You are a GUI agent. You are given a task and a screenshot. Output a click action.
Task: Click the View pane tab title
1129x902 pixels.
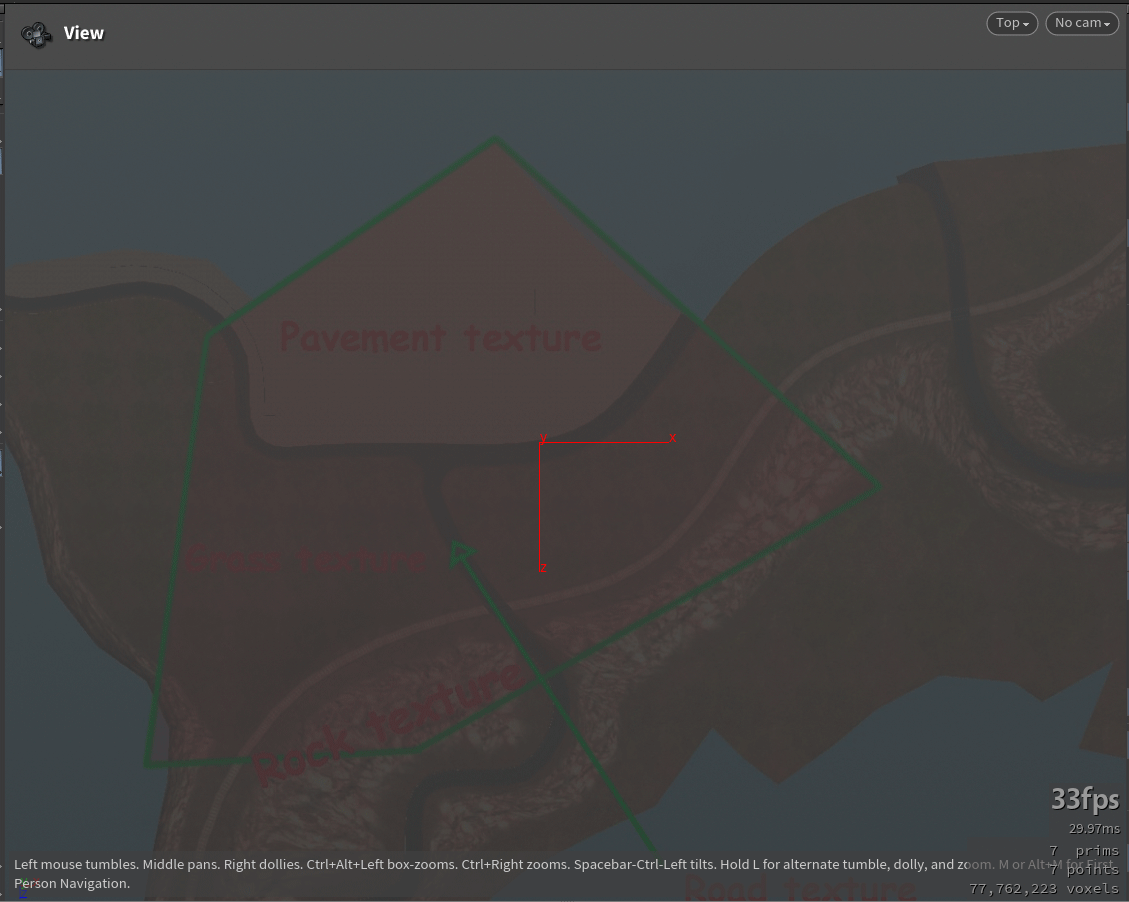pos(83,33)
